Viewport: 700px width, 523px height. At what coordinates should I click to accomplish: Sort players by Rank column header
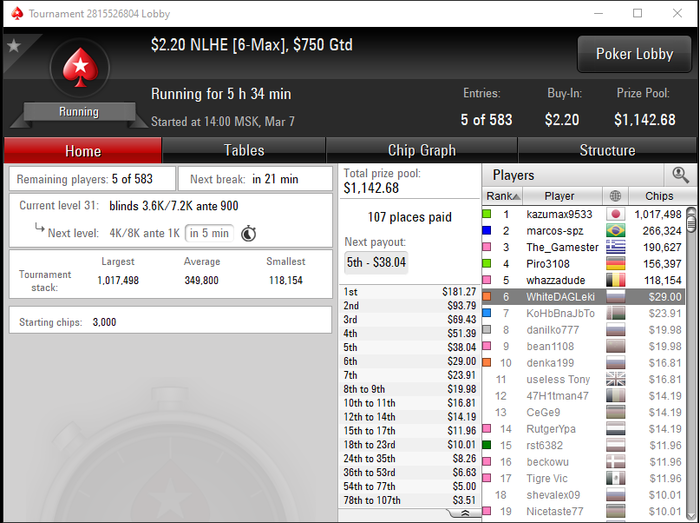pos(502,196)
